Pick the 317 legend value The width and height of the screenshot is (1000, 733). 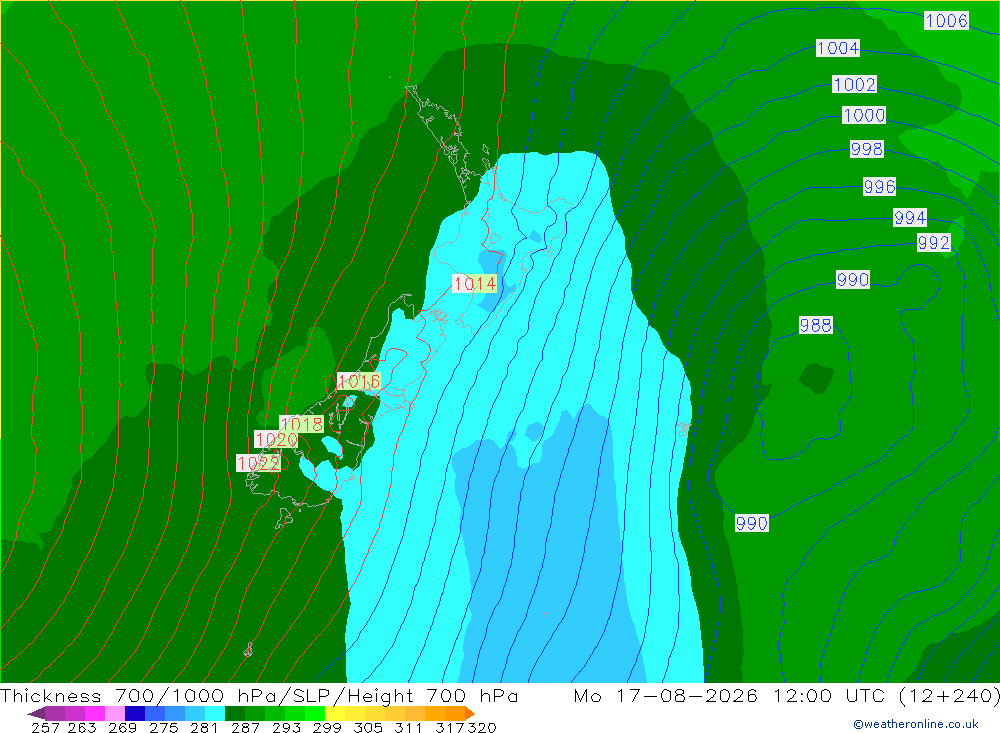pyautogui.click(x=450, y=727)
